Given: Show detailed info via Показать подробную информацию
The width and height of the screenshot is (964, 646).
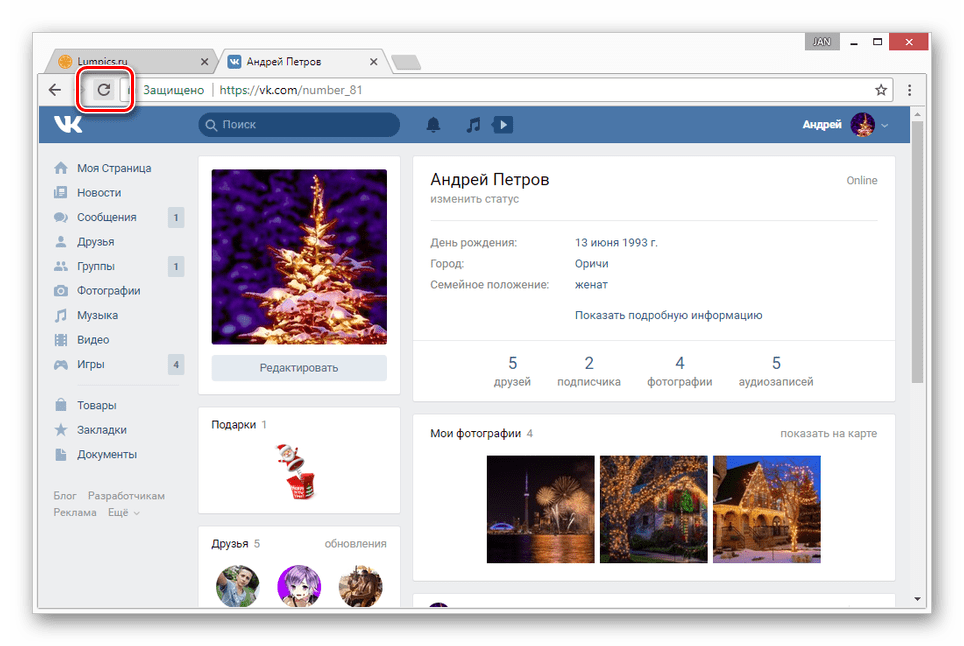Looking at the screenshot, I should 668,315.
